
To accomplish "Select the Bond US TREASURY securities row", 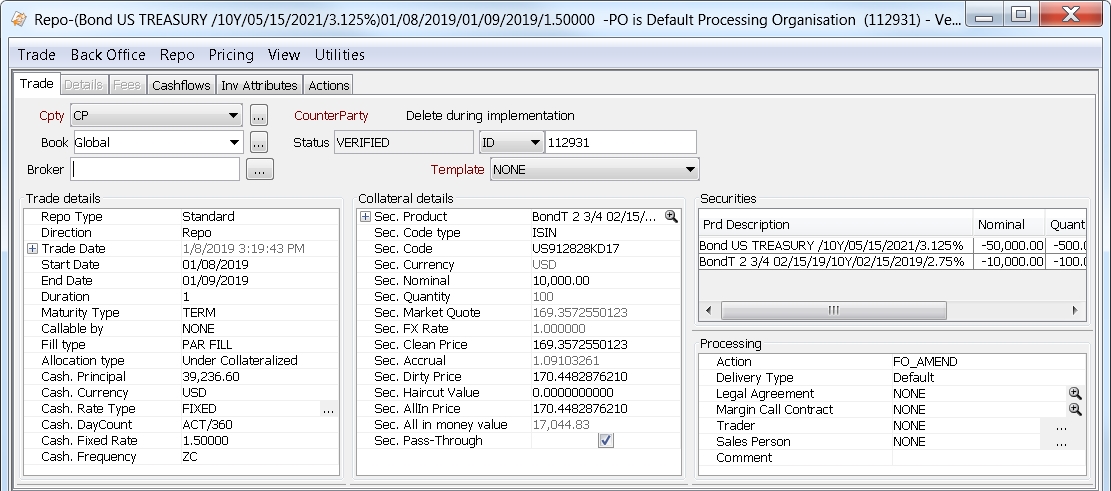I will [x=892, y=245].
